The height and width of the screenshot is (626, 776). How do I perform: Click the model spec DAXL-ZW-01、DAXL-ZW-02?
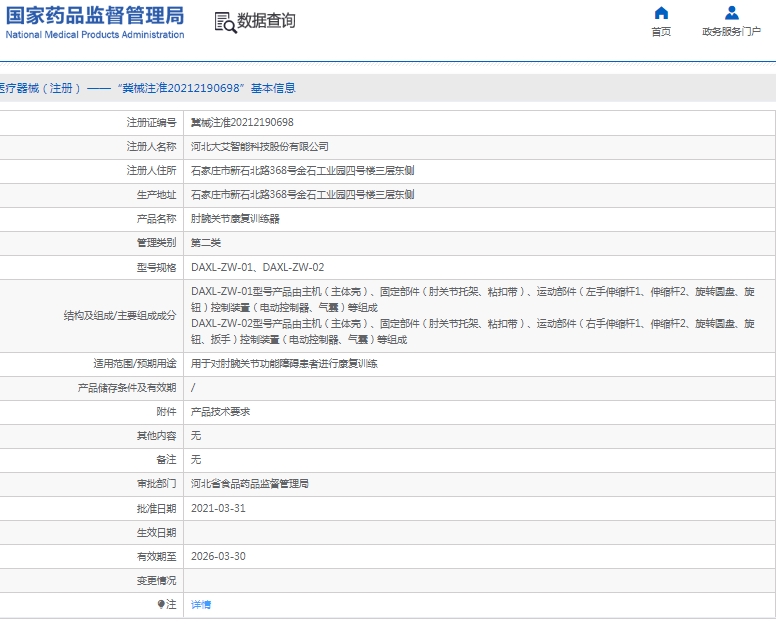[x=258, y=267]
